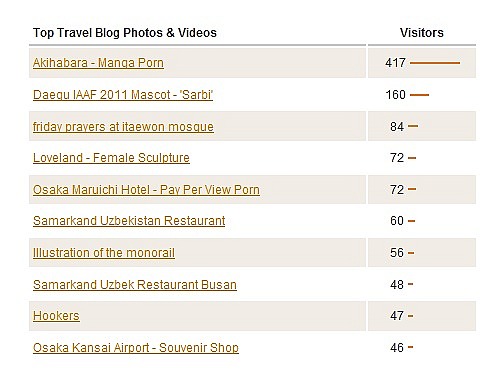502x386 pixels.
Task: Click the 56 visitor count
Action: (x=397, y=253)
